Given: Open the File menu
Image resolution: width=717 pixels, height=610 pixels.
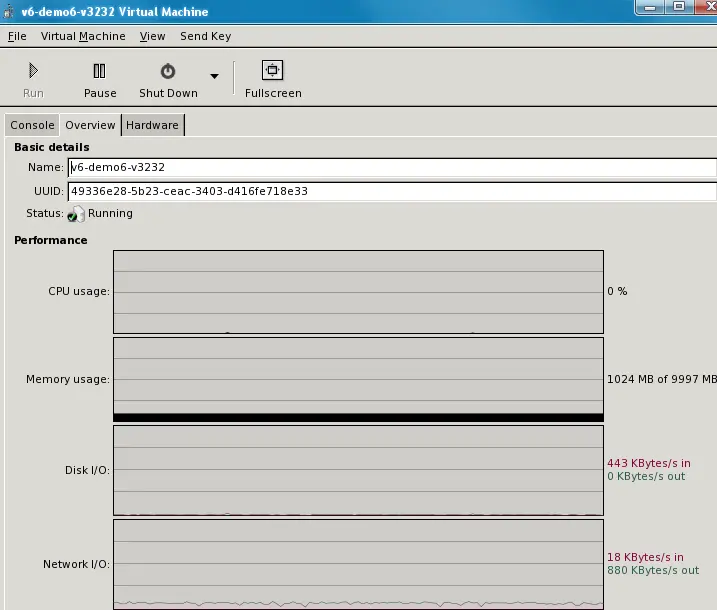Looking at the screenshot, I should [17, 36].
